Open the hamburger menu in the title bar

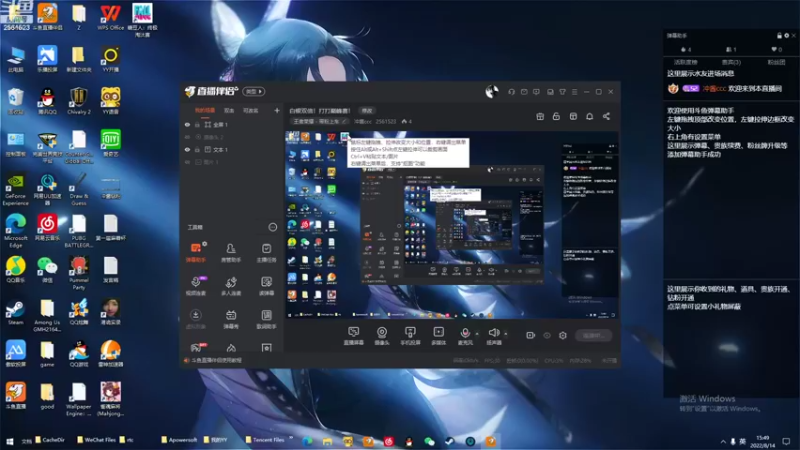click(574, 92)
